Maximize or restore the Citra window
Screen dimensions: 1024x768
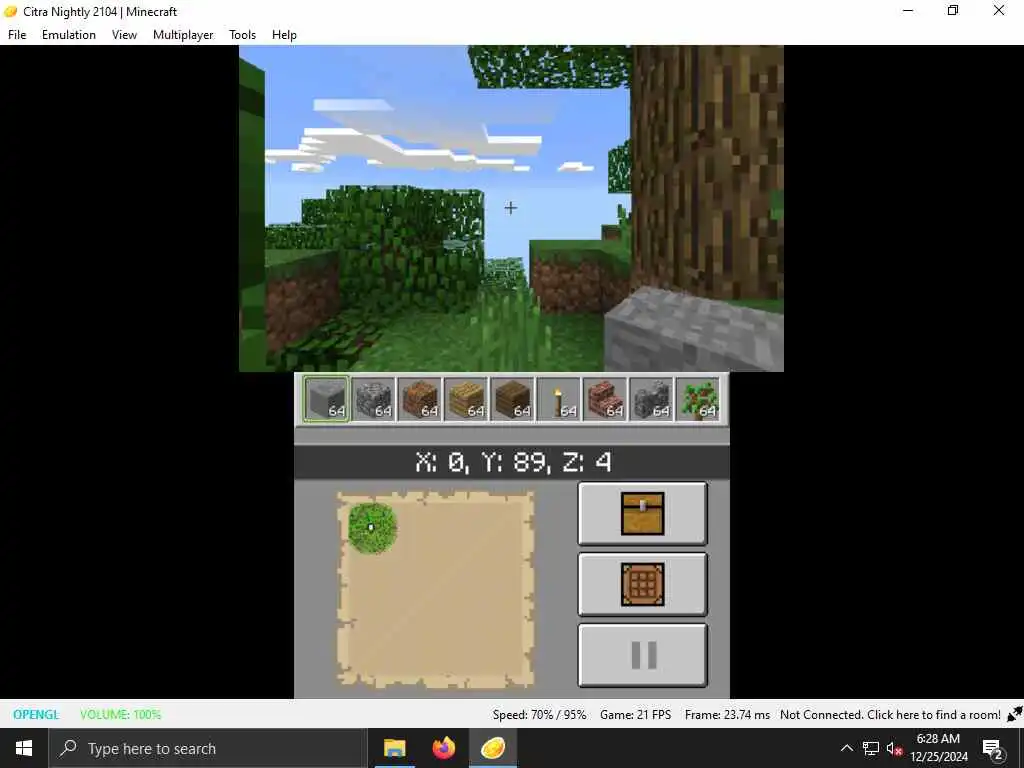(953, 10)
